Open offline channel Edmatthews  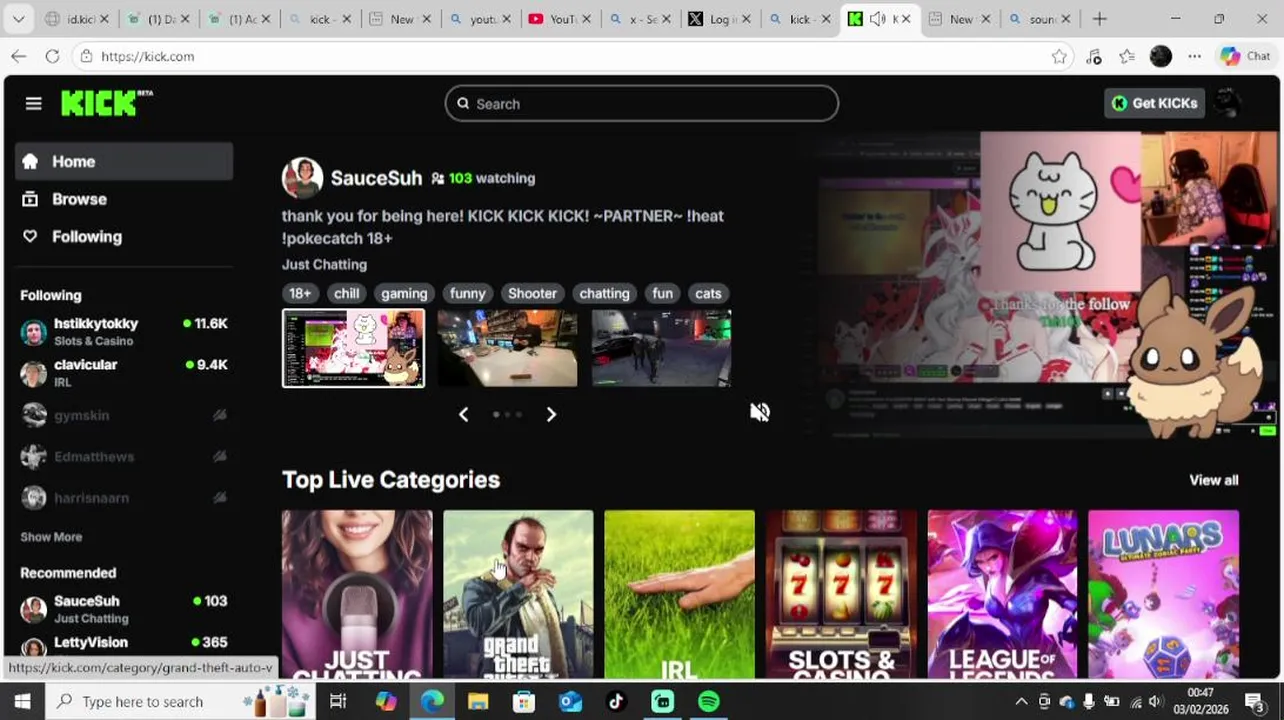click(x=124, y=456)
